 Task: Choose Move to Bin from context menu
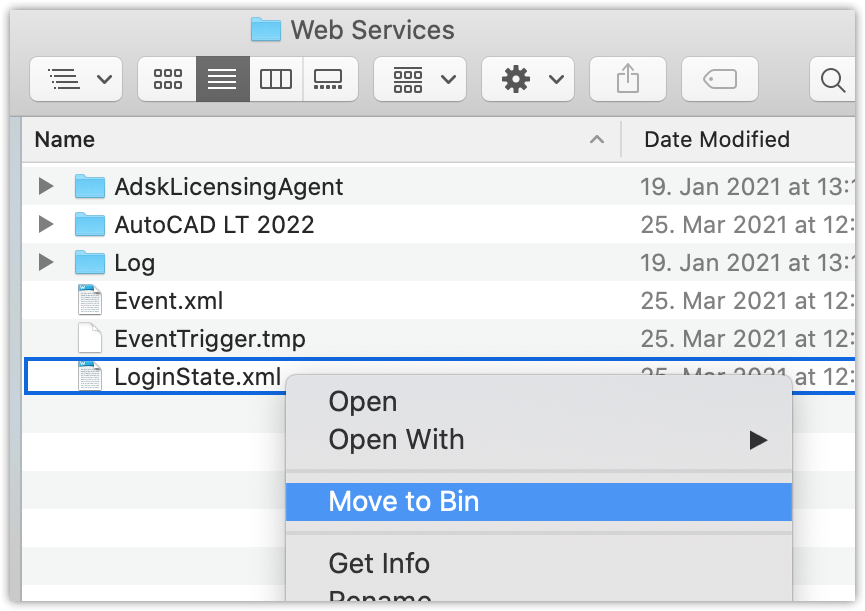[x=404, y=502]
